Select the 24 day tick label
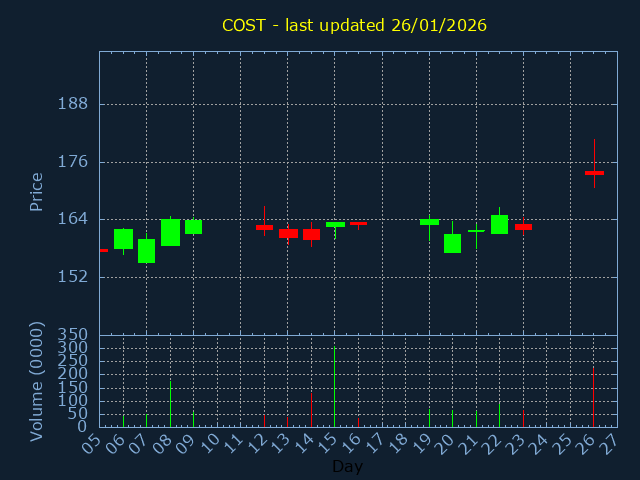 click(539, 443)
